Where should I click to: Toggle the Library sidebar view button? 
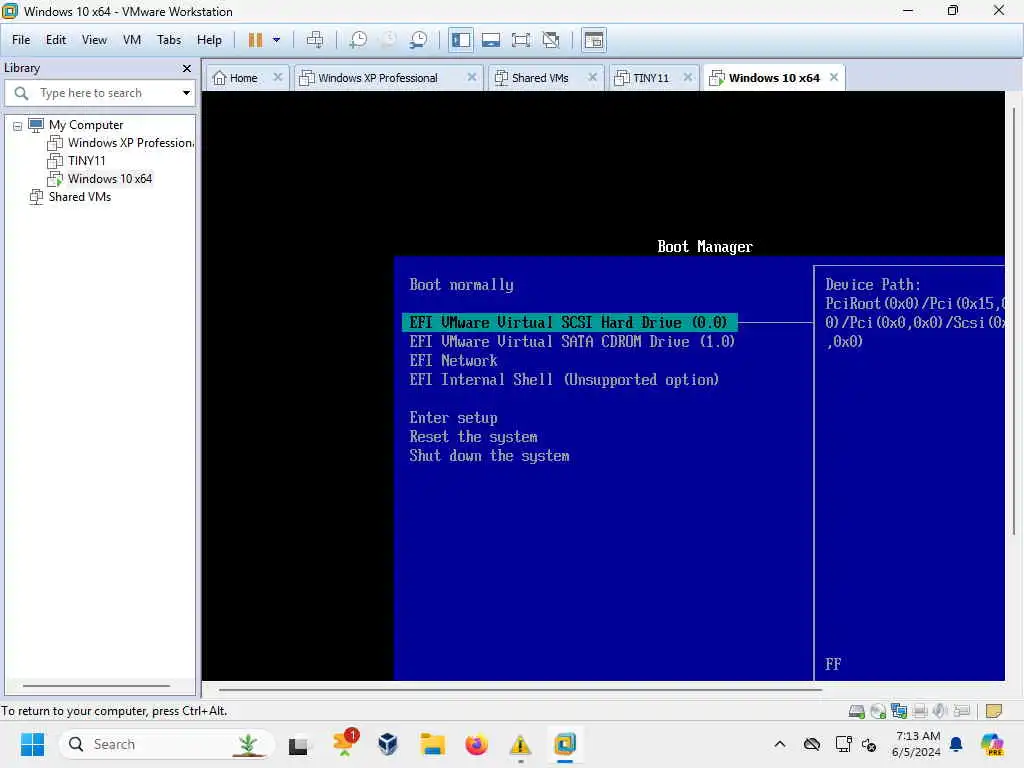click(x=460, y=40)
